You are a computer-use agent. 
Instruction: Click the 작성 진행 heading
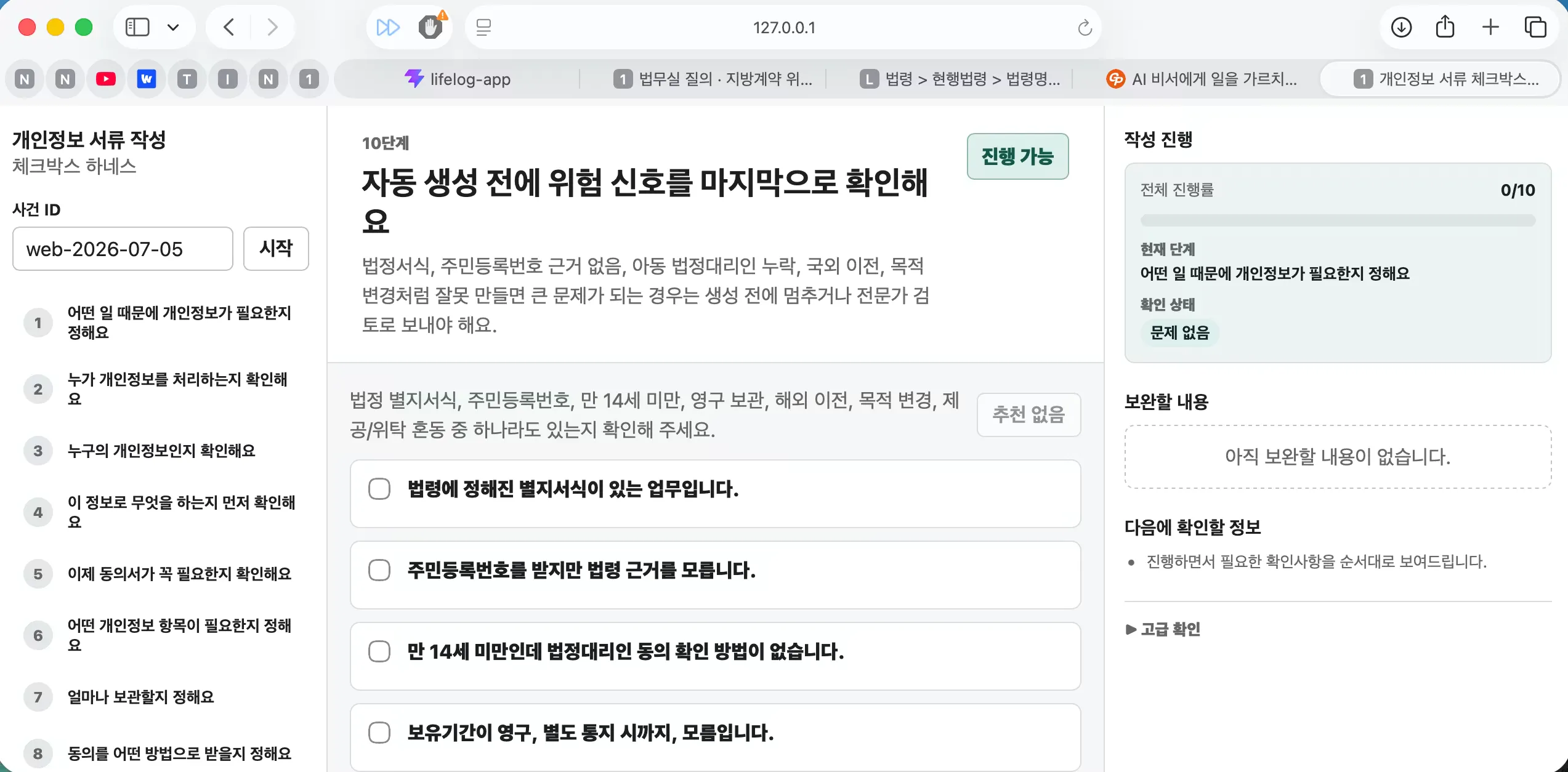click(x=1158, y=139)
